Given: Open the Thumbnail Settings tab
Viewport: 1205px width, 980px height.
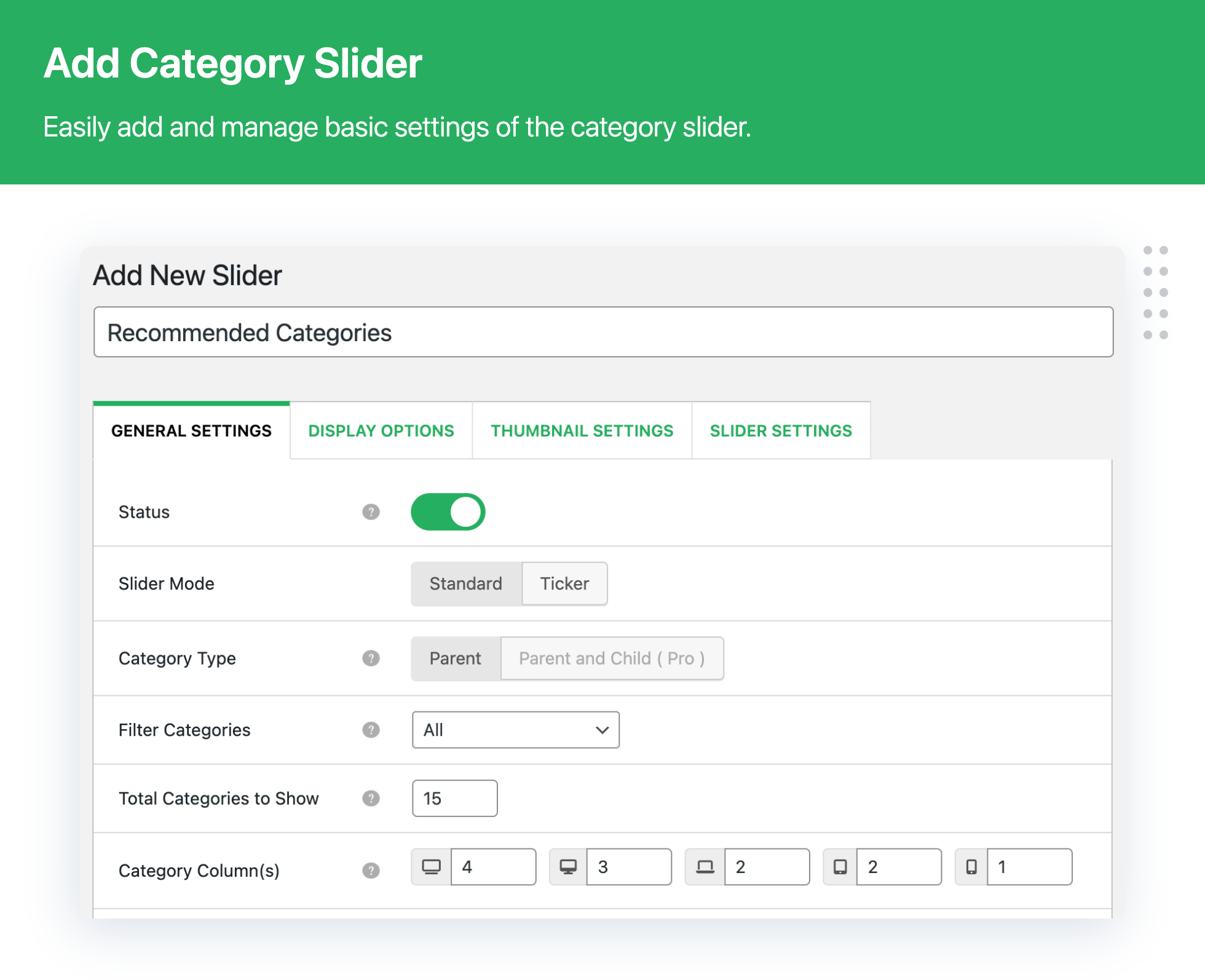Looking at the screenshot, I should (x=582, y=431).
